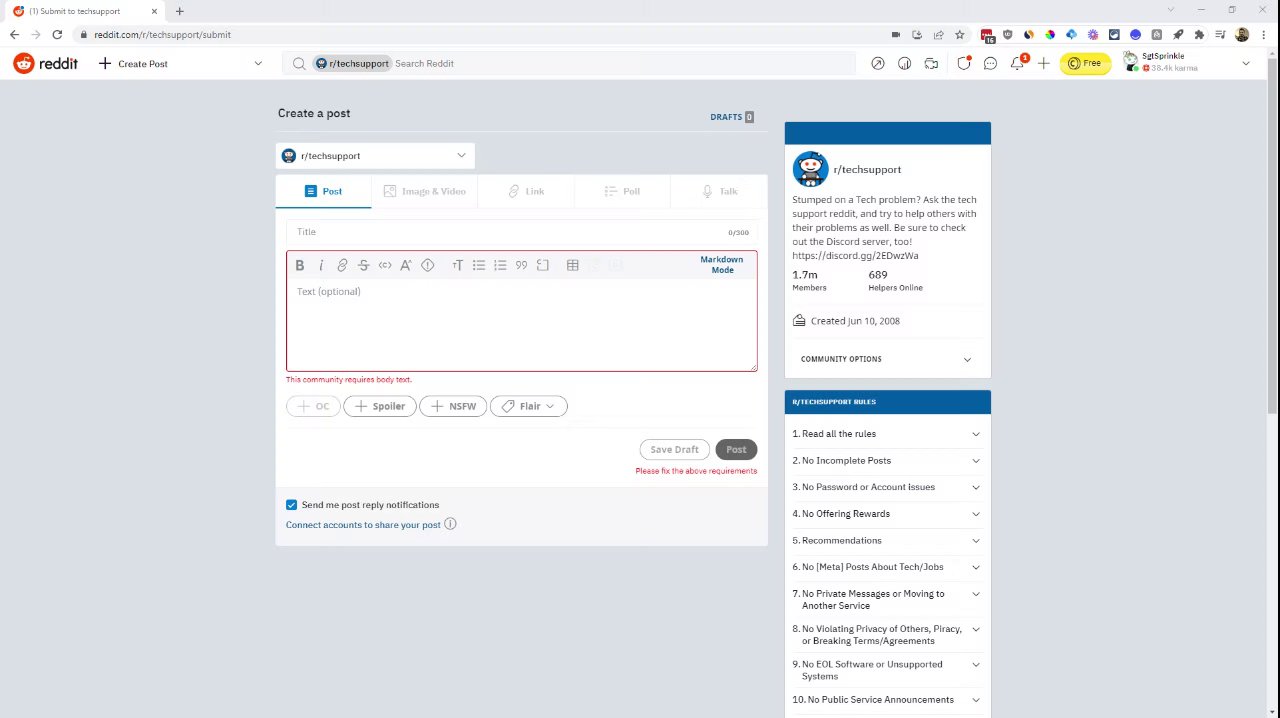Toggle the OC tag button
This screenshot has width=1280, height=718.
(x=313, y=406)
